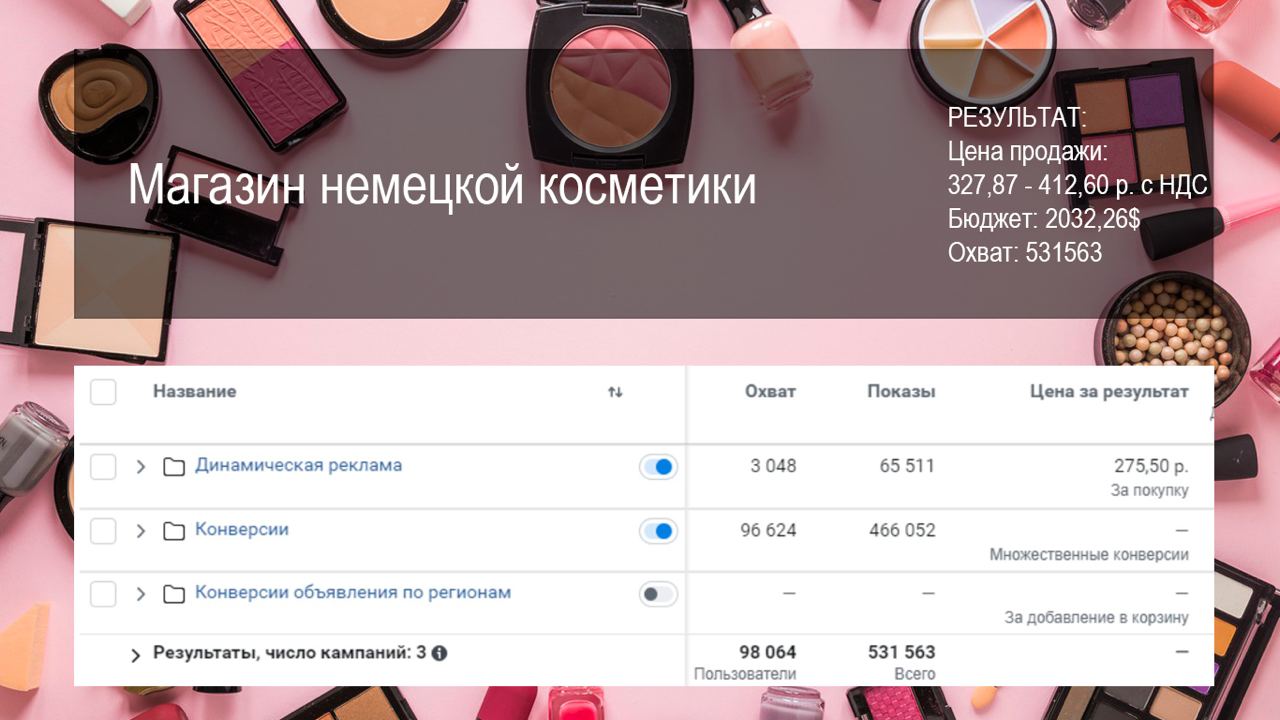
Task: Turn off the Динамическая реклама campaign toggle
Action: [658, 467]
